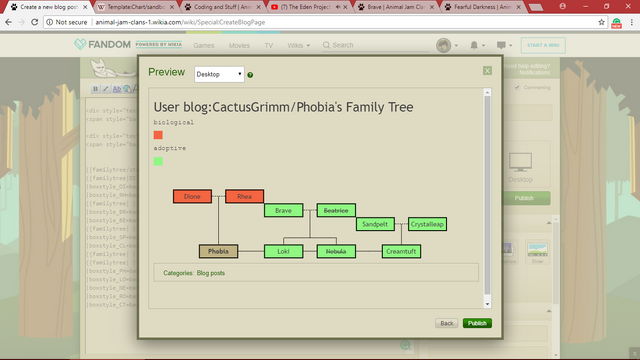Viewport: 640px width, 360px height.
Task: Click the green help question mark icon
Action: coord(250,75)
